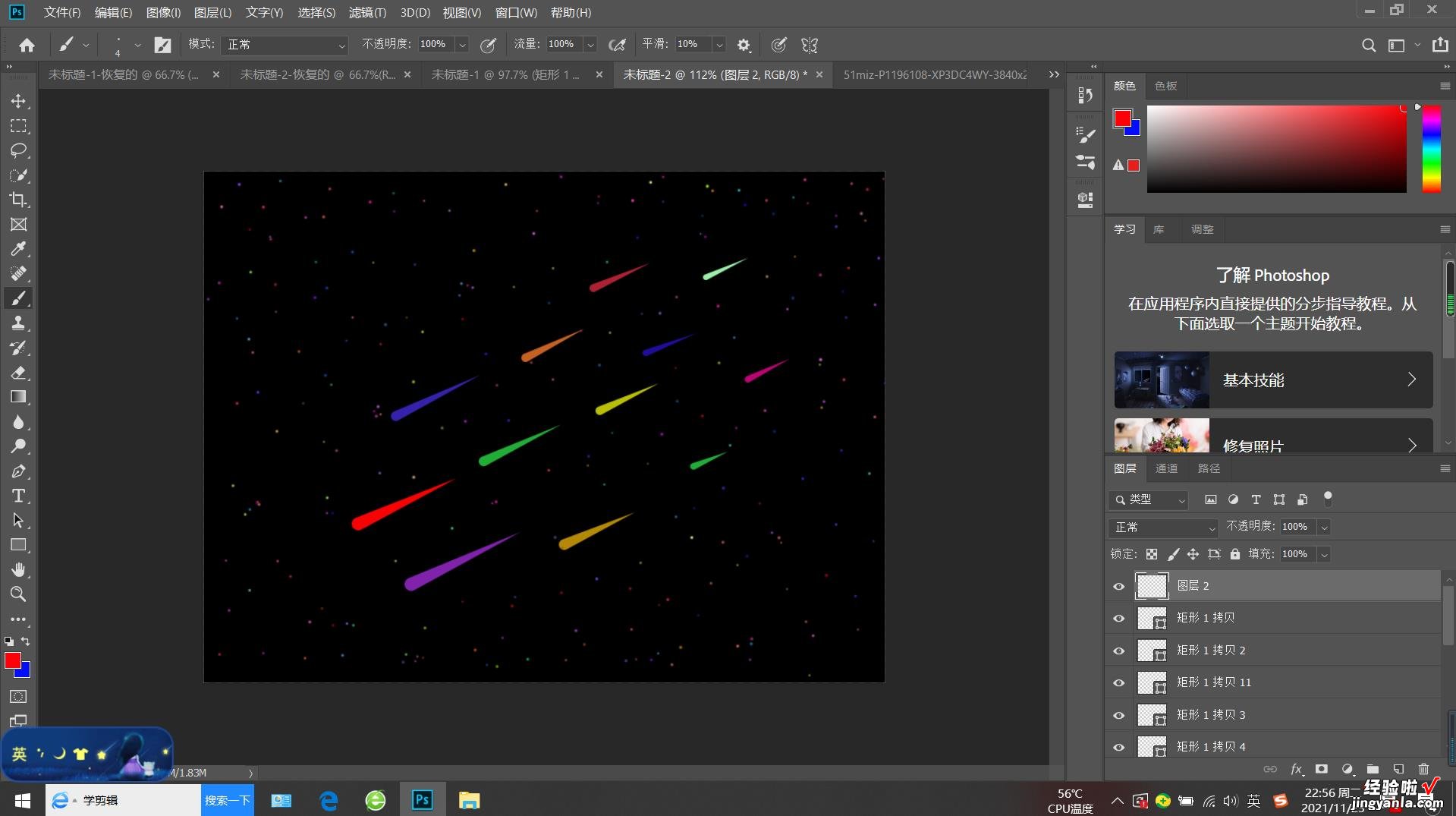Open the layer opacity dropdown arrow
This screenshot has width=1456, height=816.
point(1324,527)
